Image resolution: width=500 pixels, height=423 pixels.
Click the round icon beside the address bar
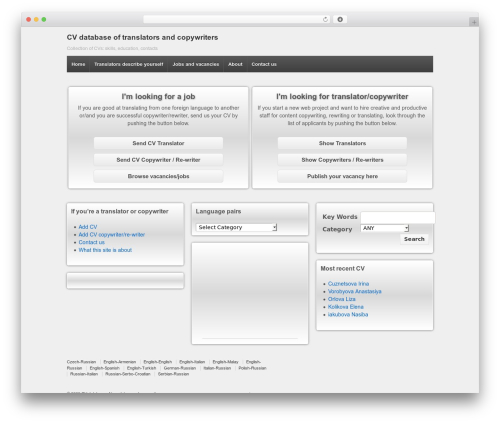(x=340, y=20)
